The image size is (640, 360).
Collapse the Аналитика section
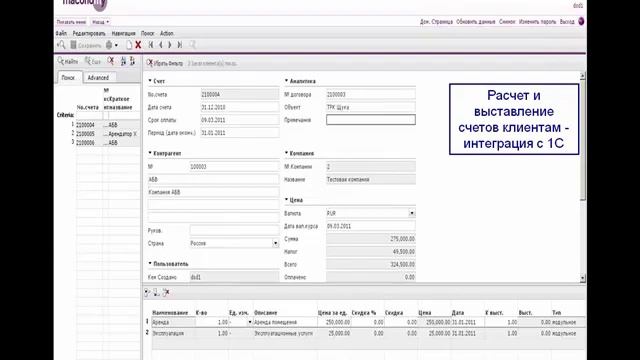(286, 81)
